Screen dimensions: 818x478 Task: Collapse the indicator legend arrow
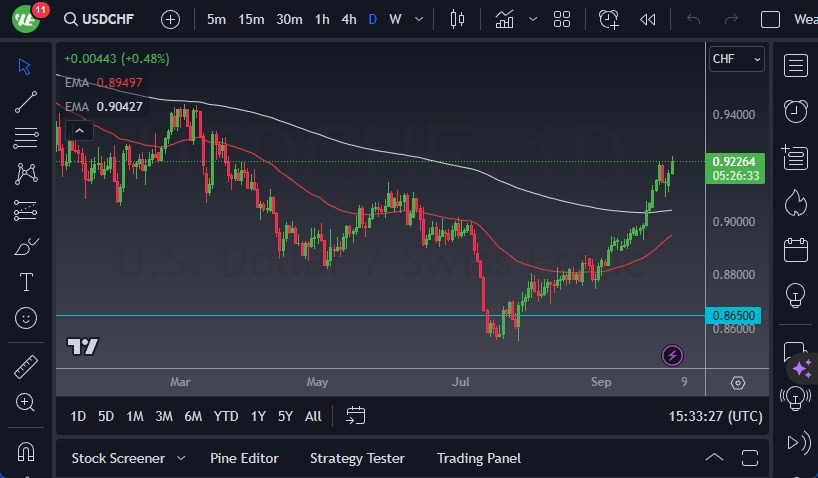[79, 129]
